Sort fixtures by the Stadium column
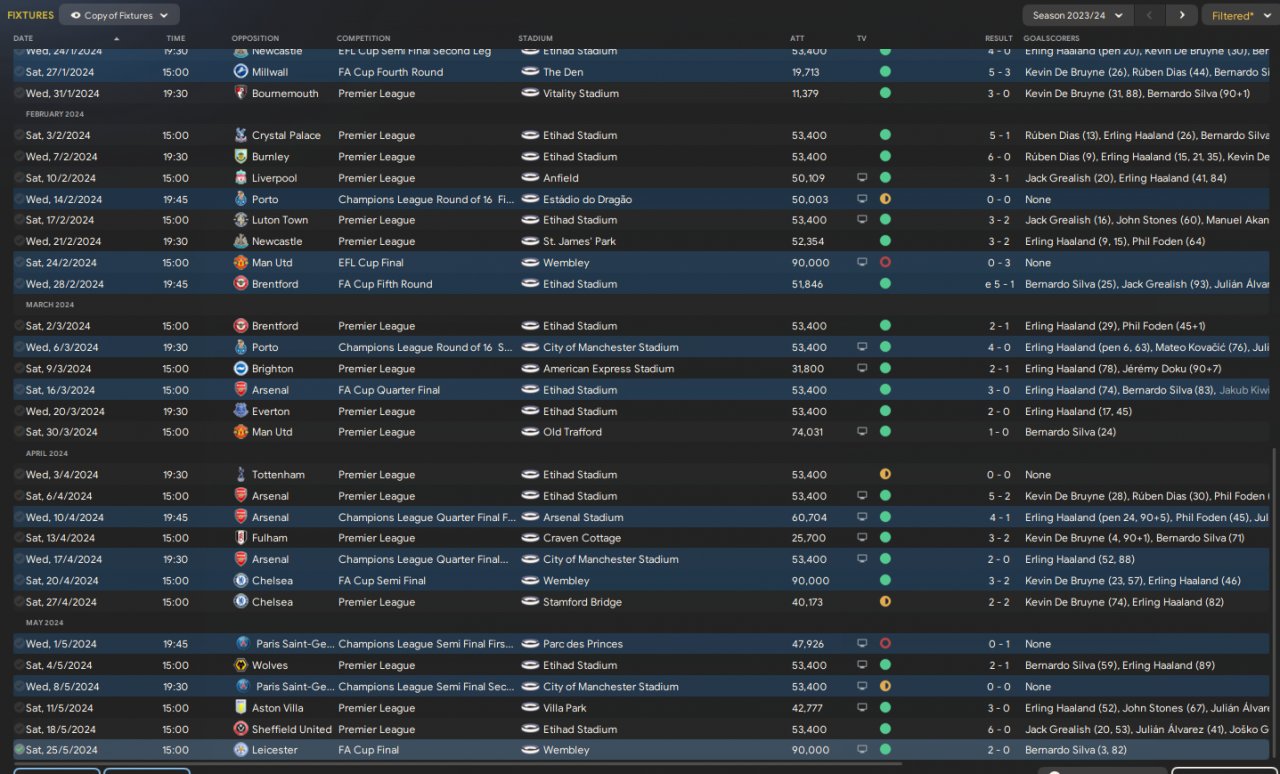 coord(535,38)
